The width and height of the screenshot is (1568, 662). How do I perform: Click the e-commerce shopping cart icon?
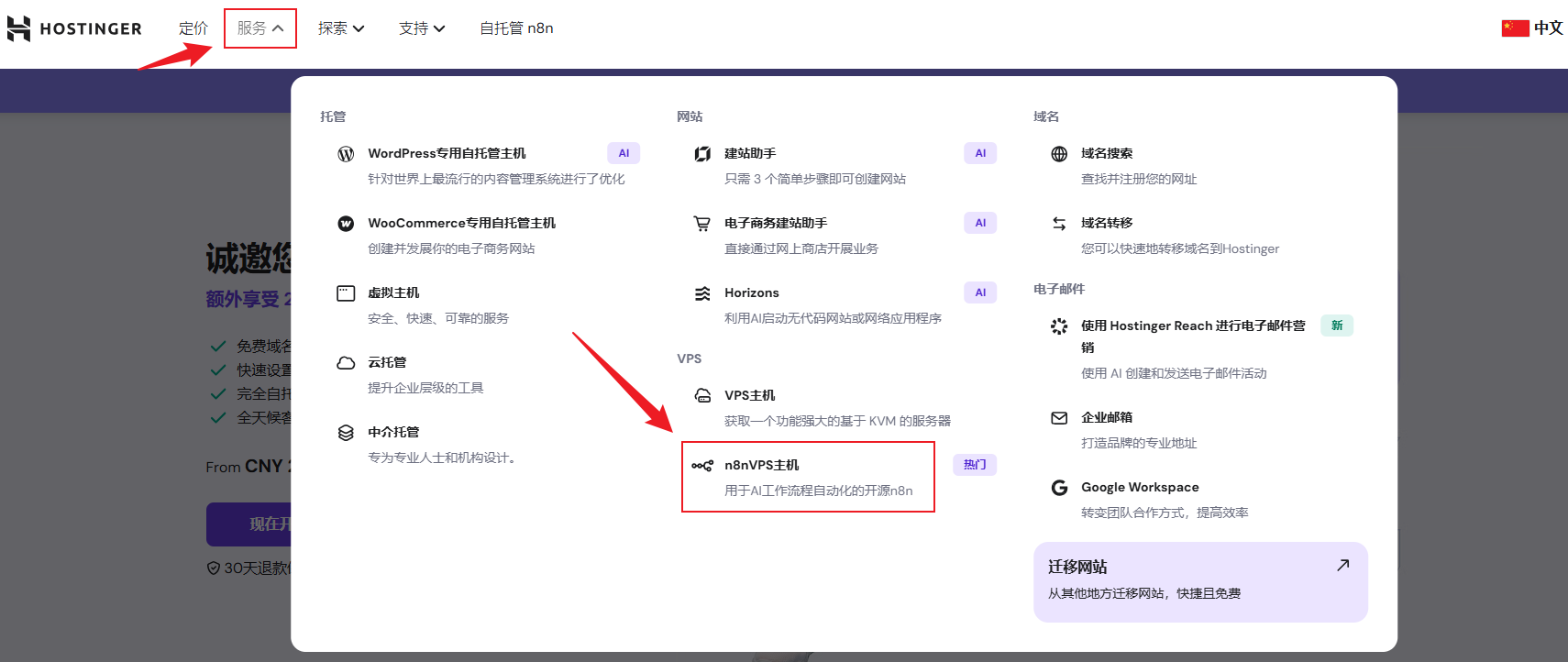(x=702, y=224)
